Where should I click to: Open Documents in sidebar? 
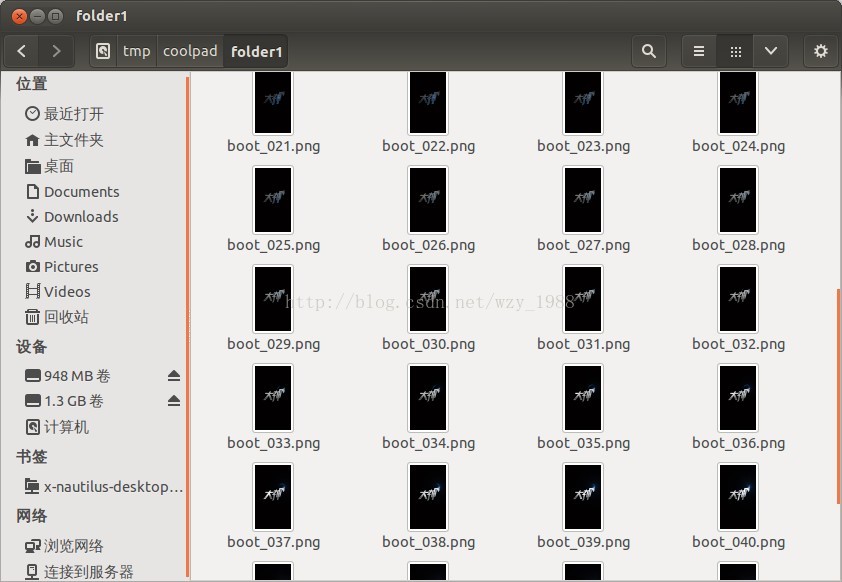coord(72,192)
